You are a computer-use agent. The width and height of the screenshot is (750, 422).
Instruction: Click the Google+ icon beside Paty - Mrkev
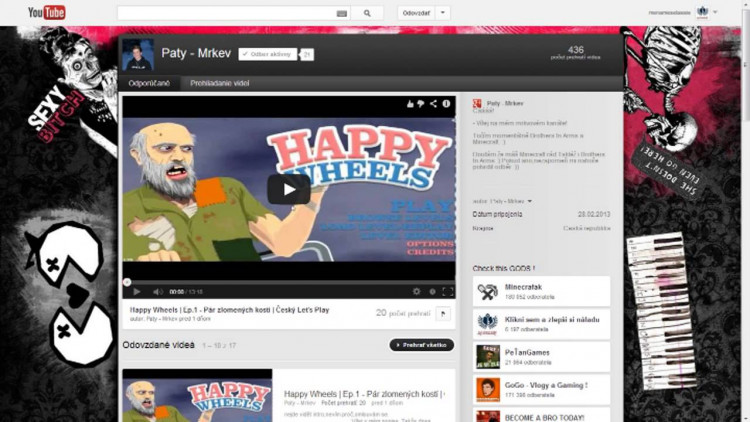(x=477, y=103)
